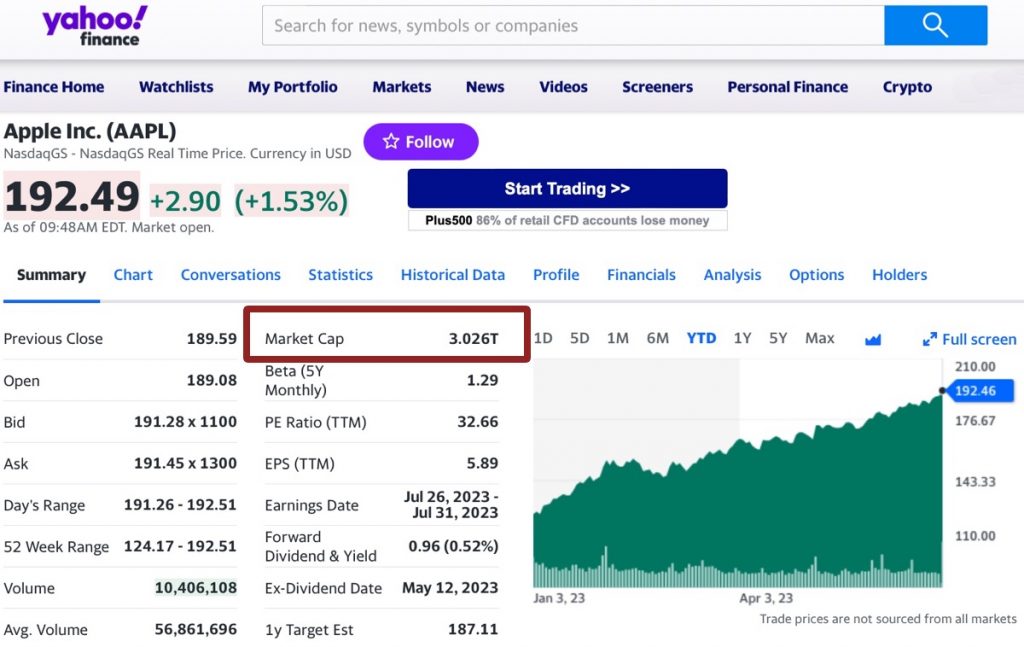
Task: Open My Portfolio
Action: coord(293,87)
